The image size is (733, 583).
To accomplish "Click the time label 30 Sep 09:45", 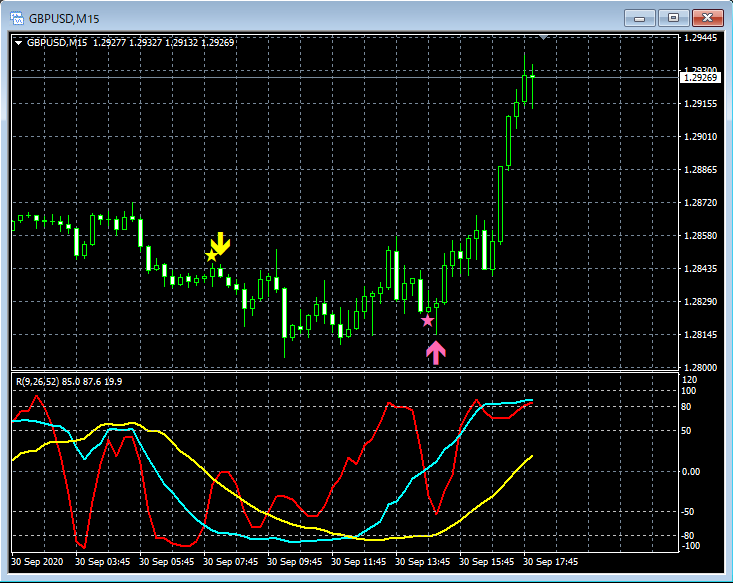I will (x=295, y=561).
